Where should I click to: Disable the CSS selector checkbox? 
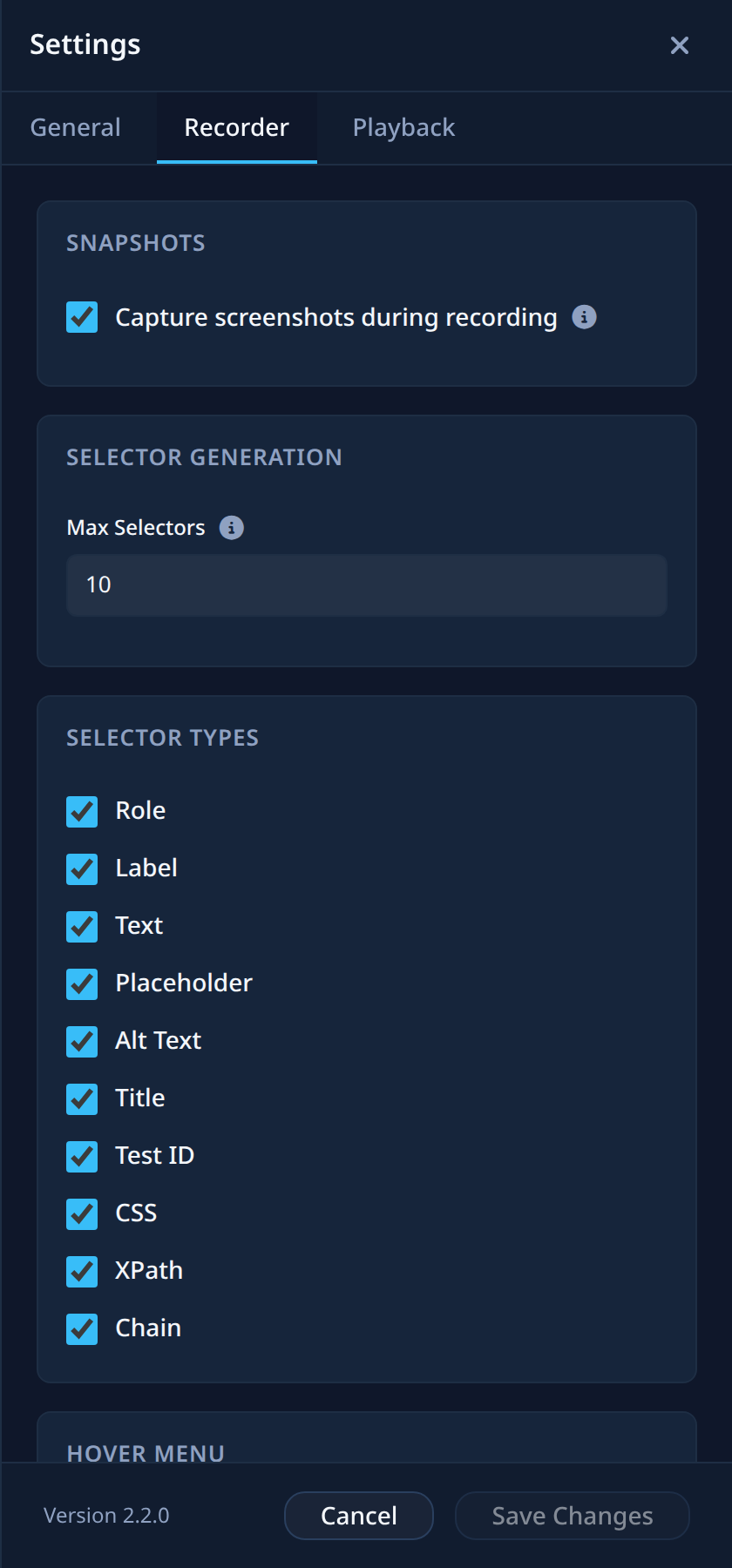pos(82,1213)
